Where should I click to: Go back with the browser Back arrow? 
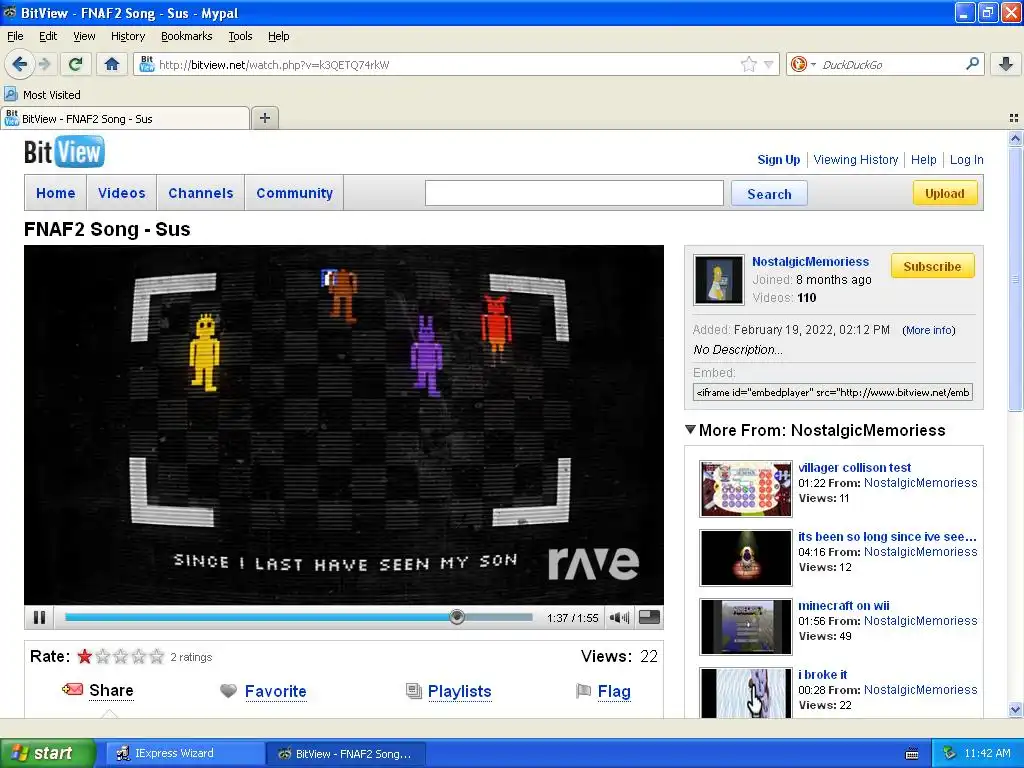click(19, 64)
